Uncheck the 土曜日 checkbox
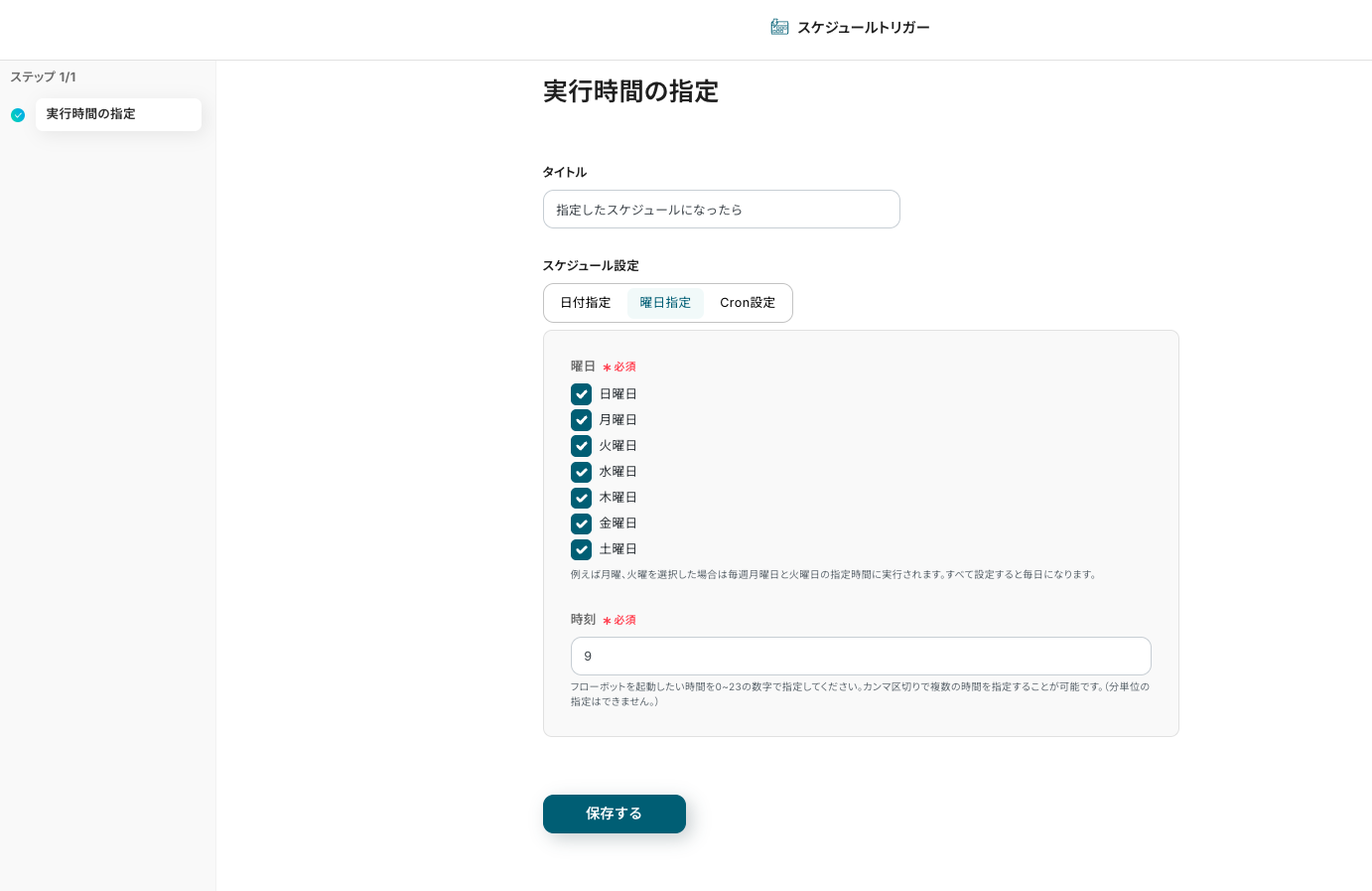1372x891 pixels. (581, 549)
